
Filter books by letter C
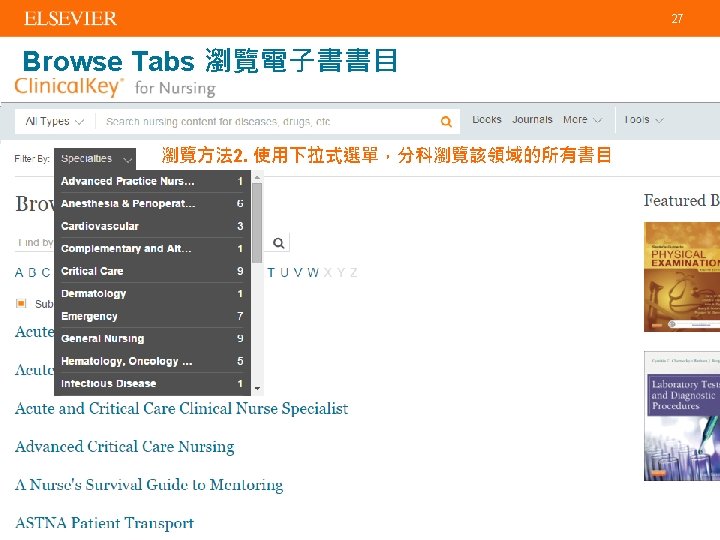(x=45, y=273)
